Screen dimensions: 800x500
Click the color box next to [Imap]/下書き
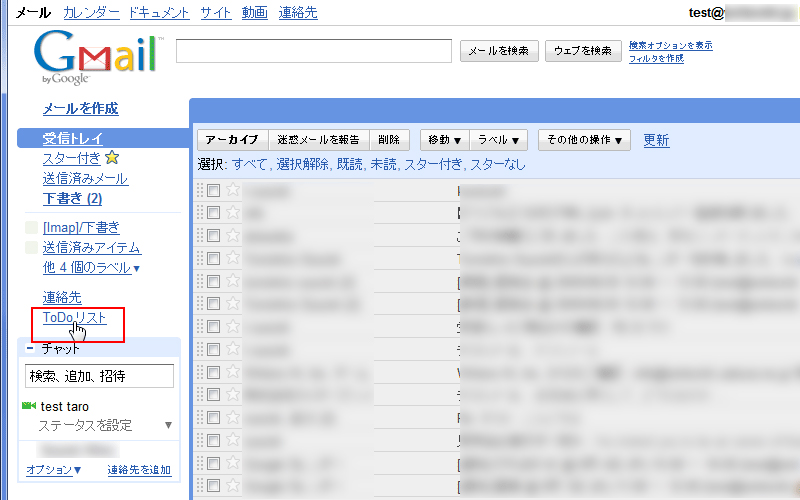(x=31, y=228)
